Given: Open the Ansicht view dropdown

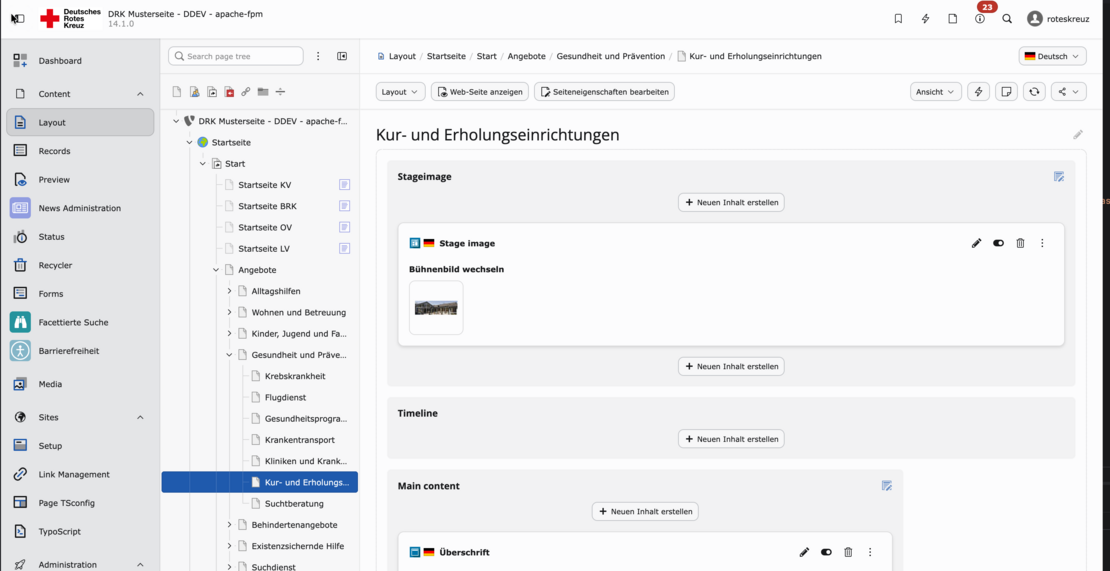Looking at the screenshot, I should (x=935, y=92).
